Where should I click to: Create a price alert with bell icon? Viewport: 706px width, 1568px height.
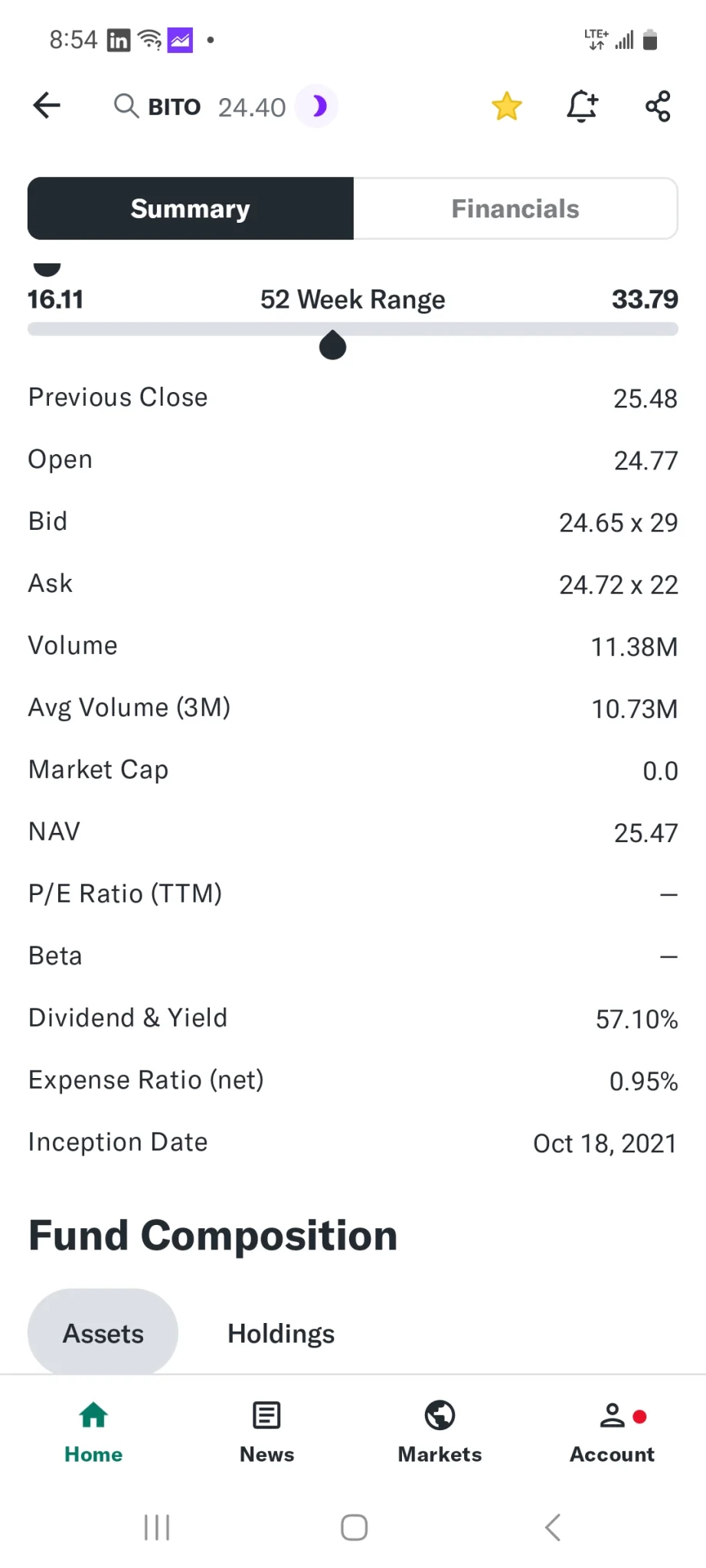(582, 106)
